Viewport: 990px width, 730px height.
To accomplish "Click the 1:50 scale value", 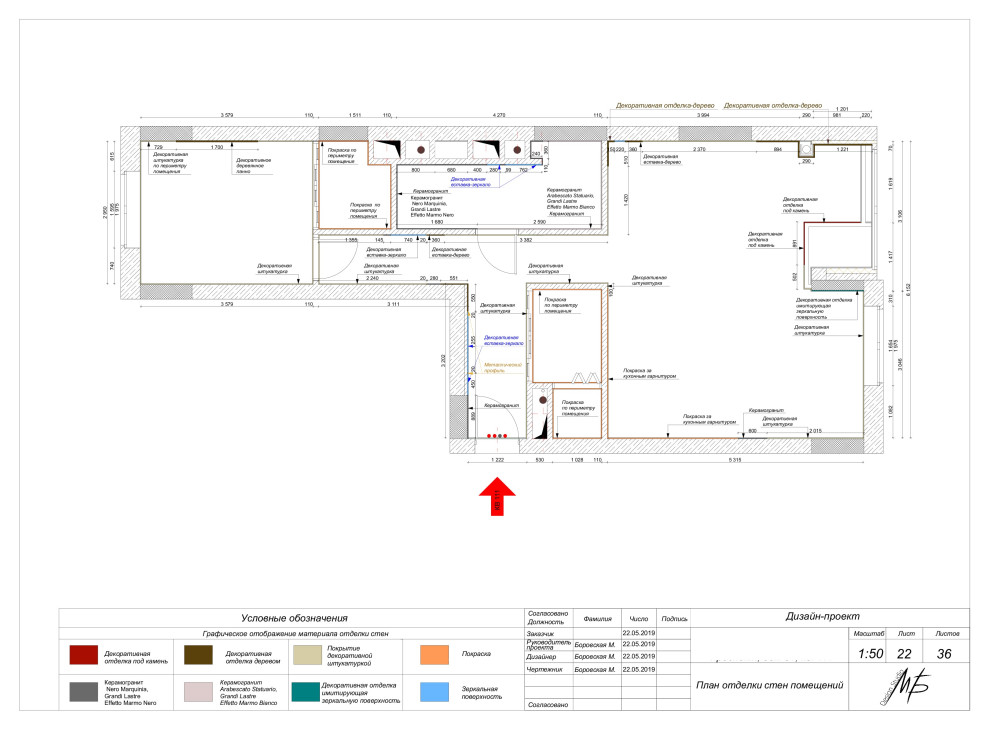I will (872, 653).
